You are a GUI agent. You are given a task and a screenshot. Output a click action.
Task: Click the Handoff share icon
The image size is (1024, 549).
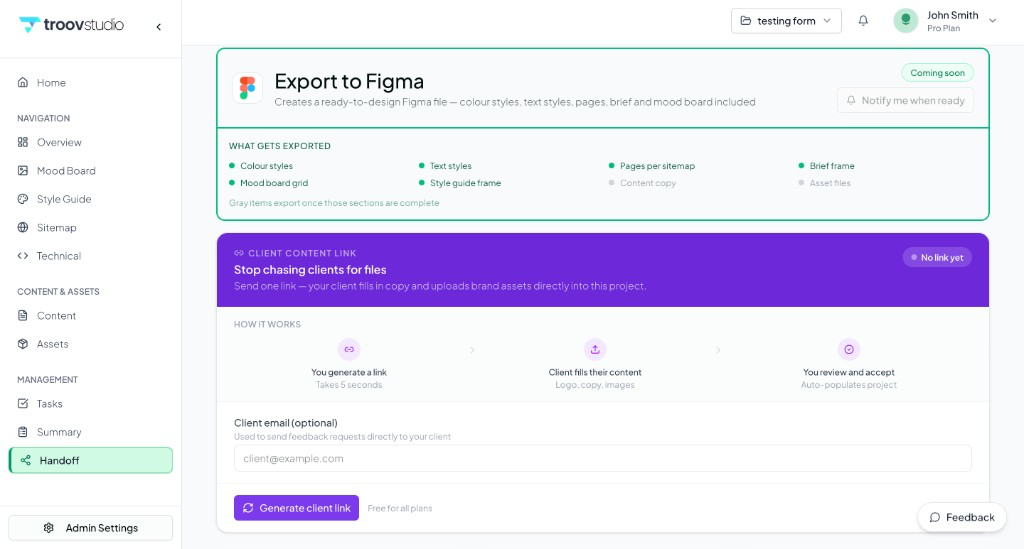25,460
